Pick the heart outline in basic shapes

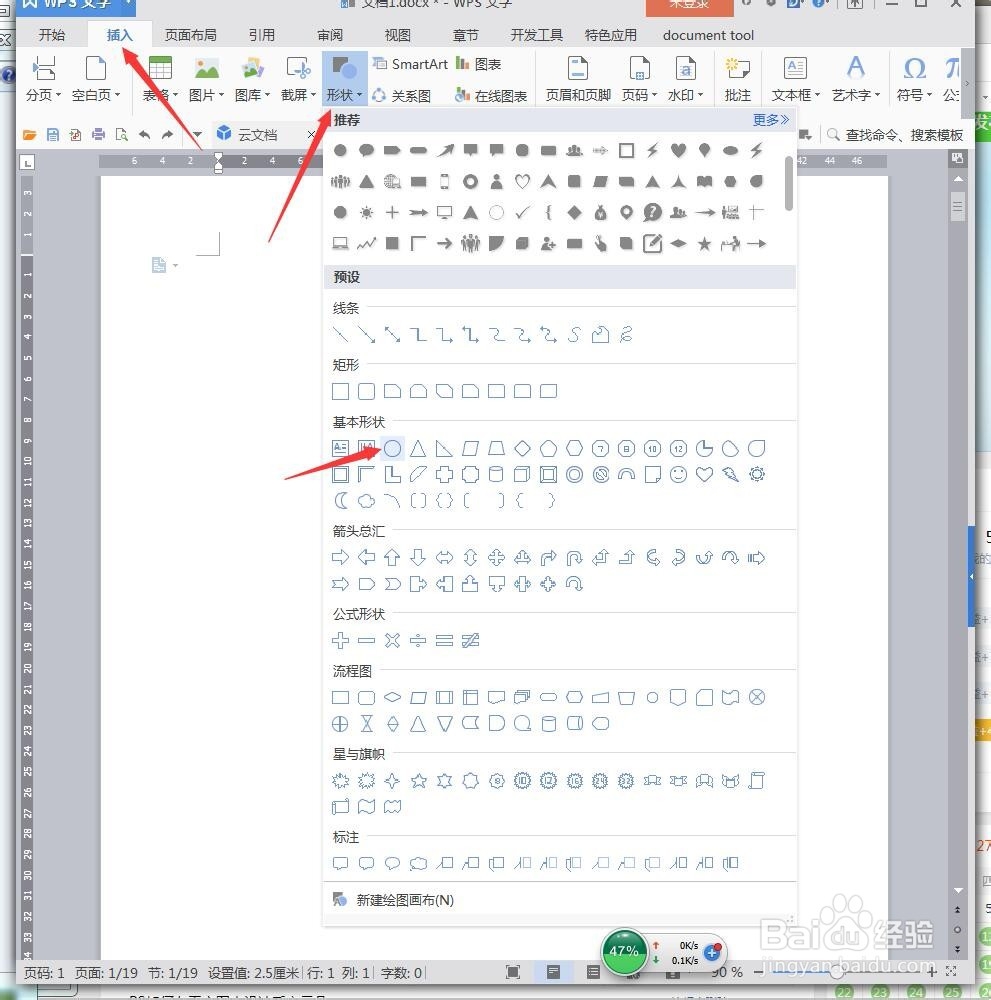tap(704, 474)
